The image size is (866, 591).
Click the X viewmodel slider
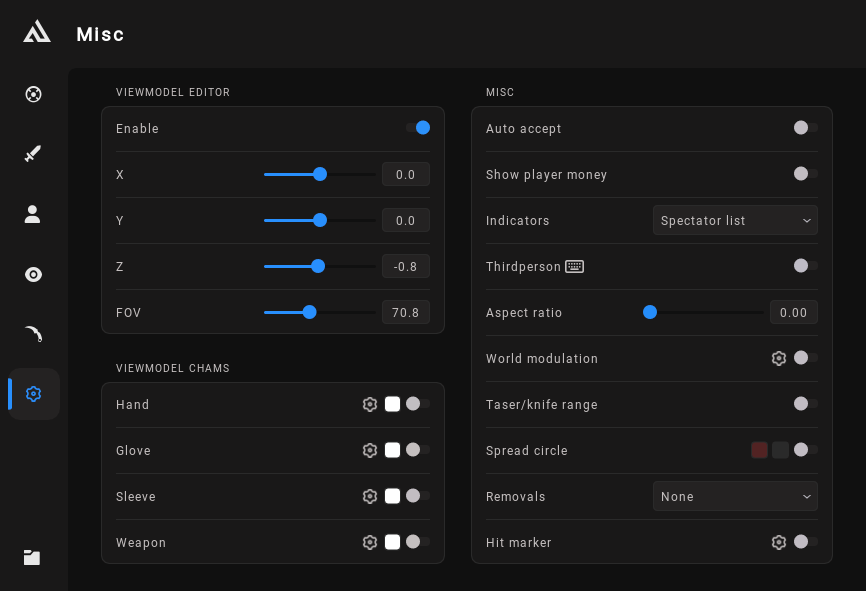click(x=320, y=175)
